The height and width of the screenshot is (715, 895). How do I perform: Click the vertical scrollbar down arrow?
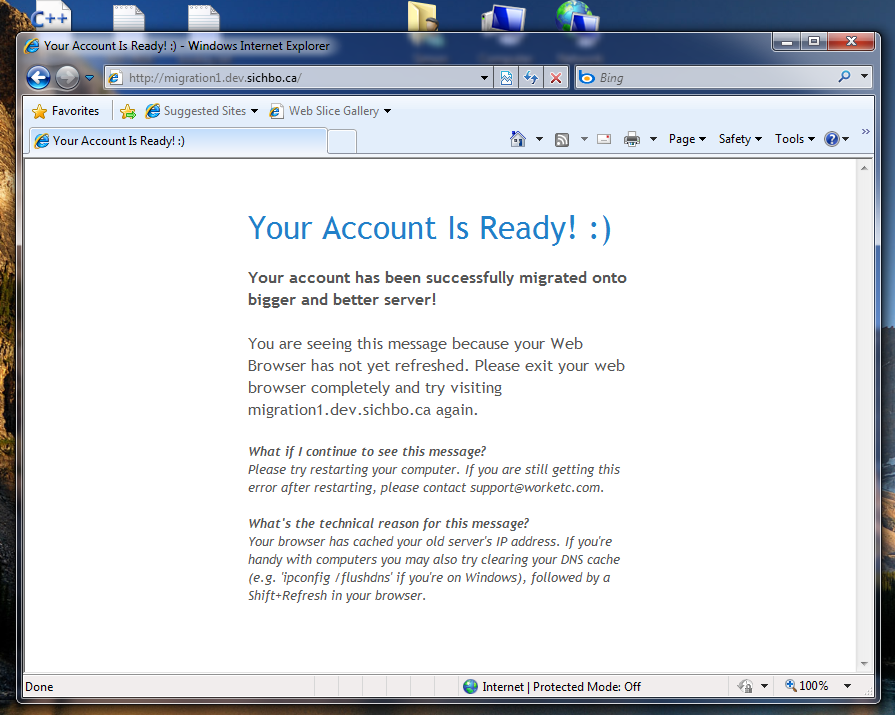864,664
